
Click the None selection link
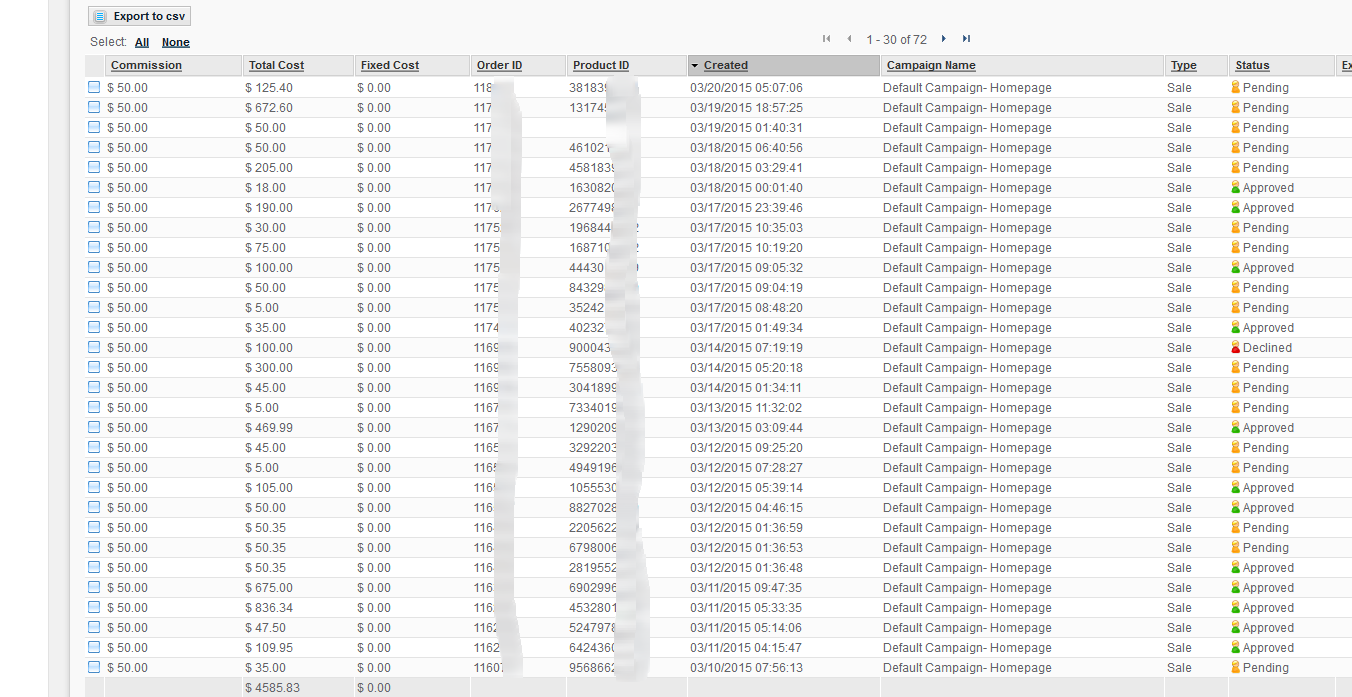tap(176, 42)
